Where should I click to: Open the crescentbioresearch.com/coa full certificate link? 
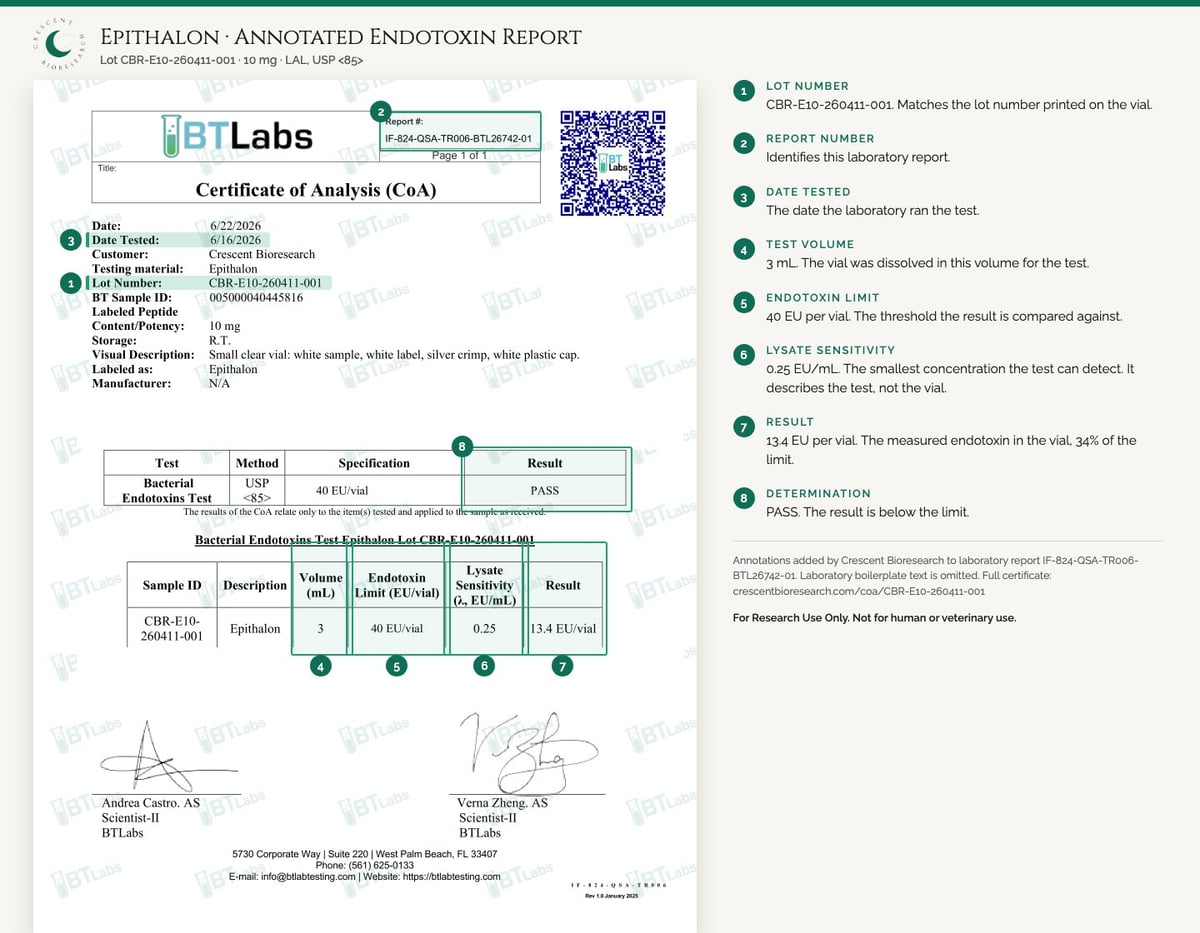(x=859, y=591)
